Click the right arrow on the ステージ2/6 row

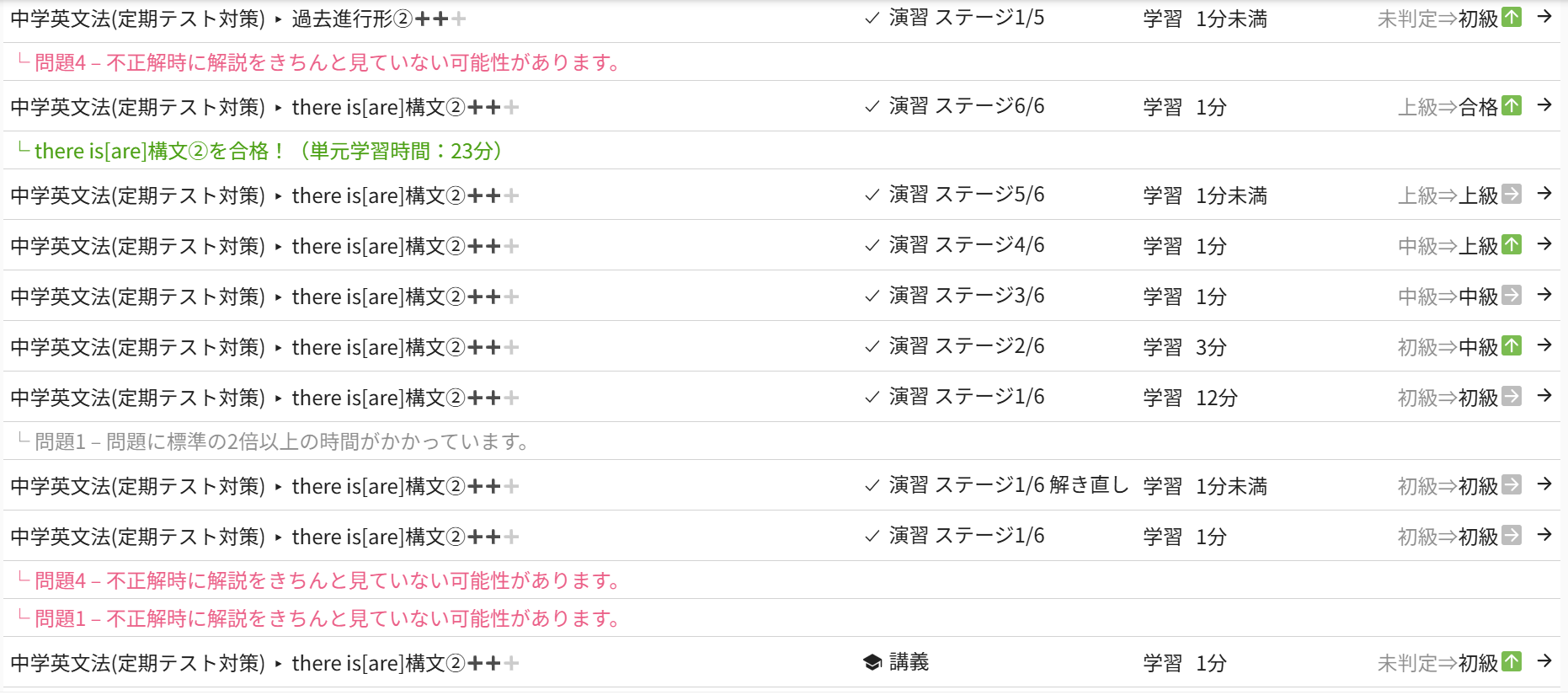(1544, 345)
